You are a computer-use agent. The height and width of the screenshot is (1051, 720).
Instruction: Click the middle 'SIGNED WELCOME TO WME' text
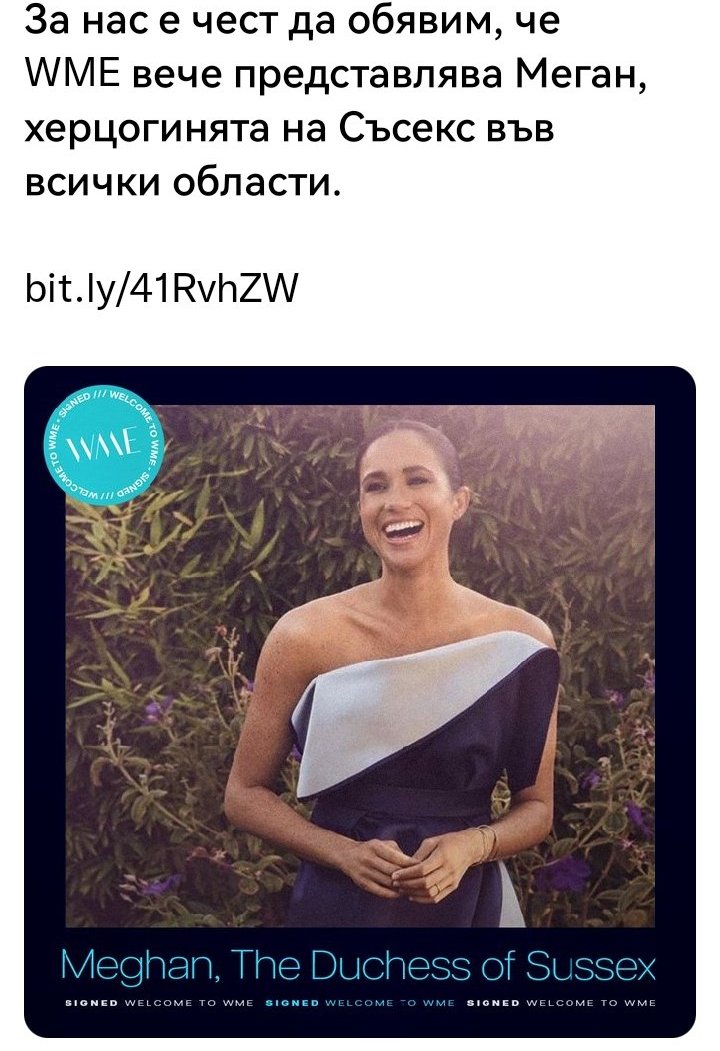point(360,1003)
